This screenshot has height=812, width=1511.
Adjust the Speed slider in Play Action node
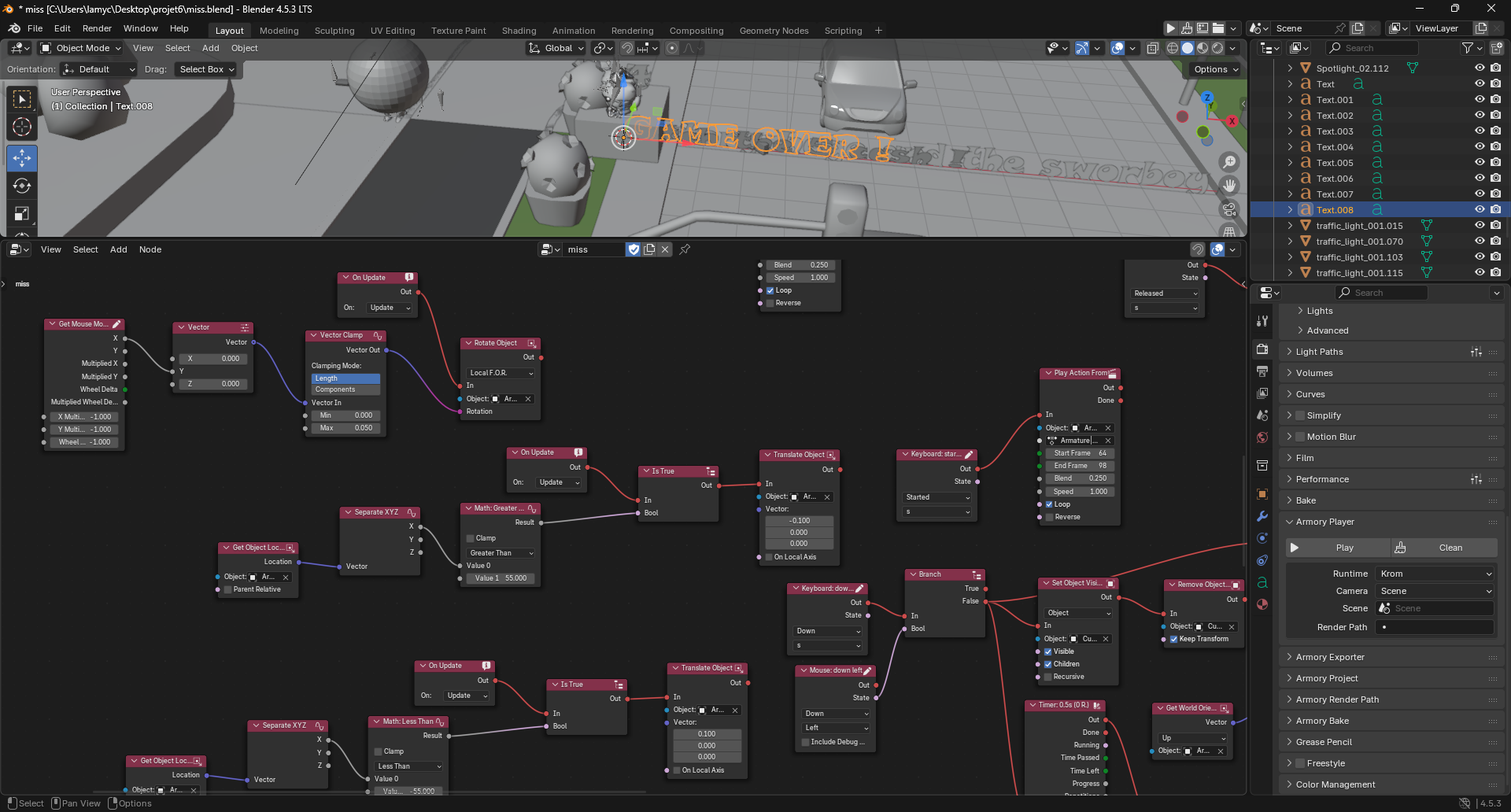click(1080, 492)
